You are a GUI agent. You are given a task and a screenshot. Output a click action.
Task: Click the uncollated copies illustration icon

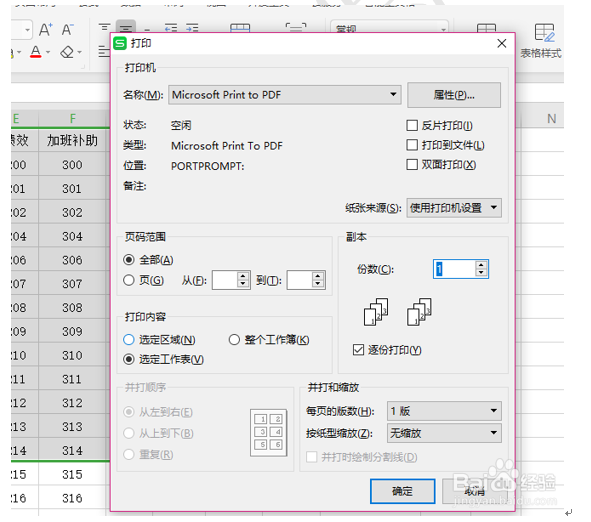[419, 312]
